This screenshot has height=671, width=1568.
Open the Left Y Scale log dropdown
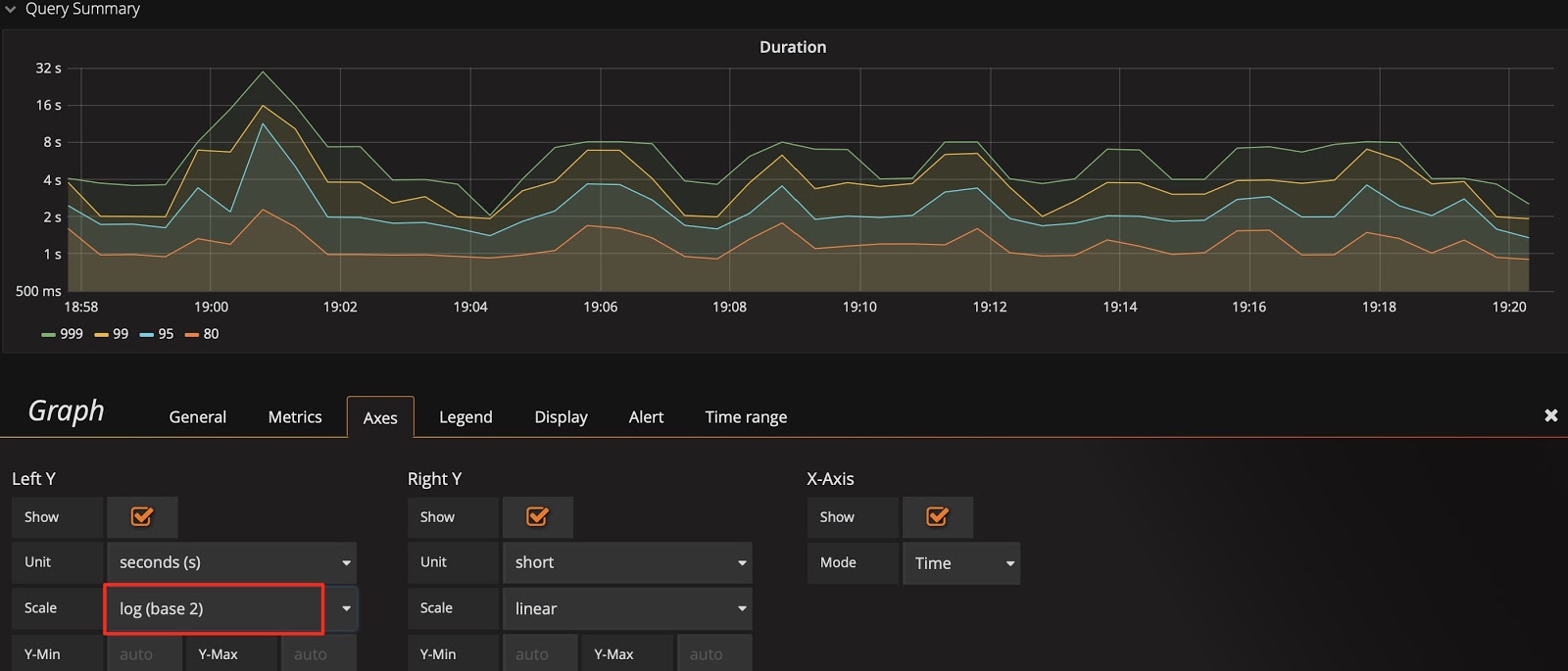(x=232, y=609)
